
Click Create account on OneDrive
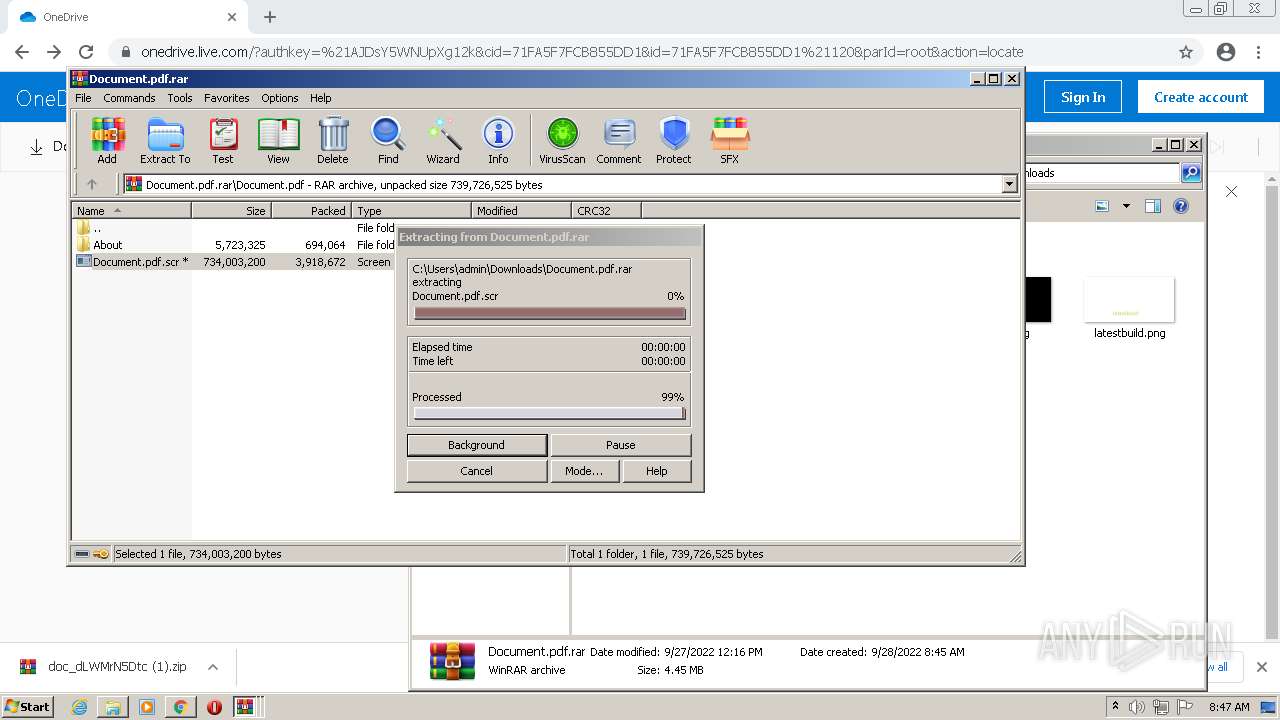tap(1200, 97)
